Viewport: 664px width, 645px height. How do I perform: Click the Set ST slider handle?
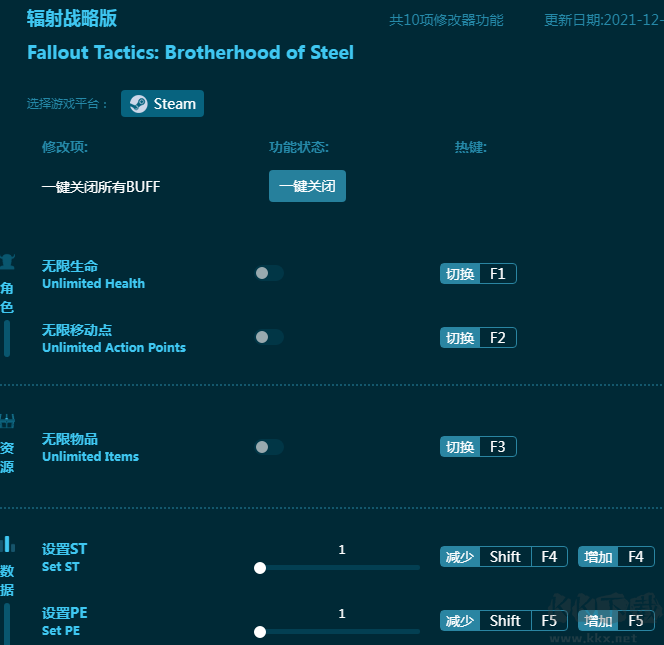(x=260, y=568)
